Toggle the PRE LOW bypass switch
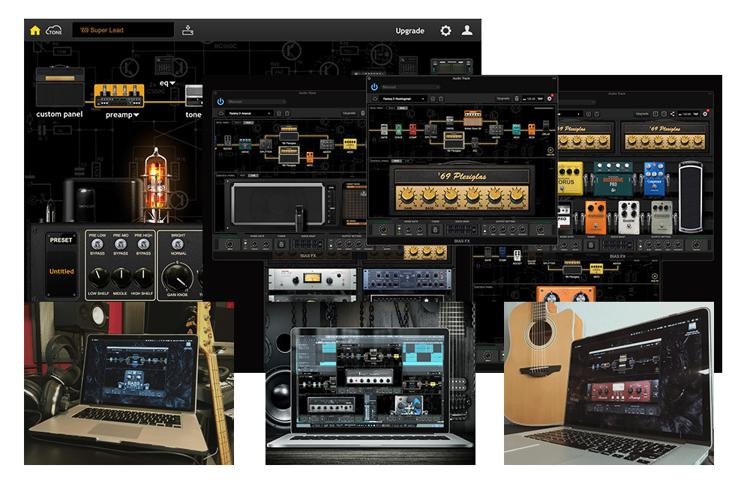The width and height of the screenshot is (750, 486). point(97,244)
